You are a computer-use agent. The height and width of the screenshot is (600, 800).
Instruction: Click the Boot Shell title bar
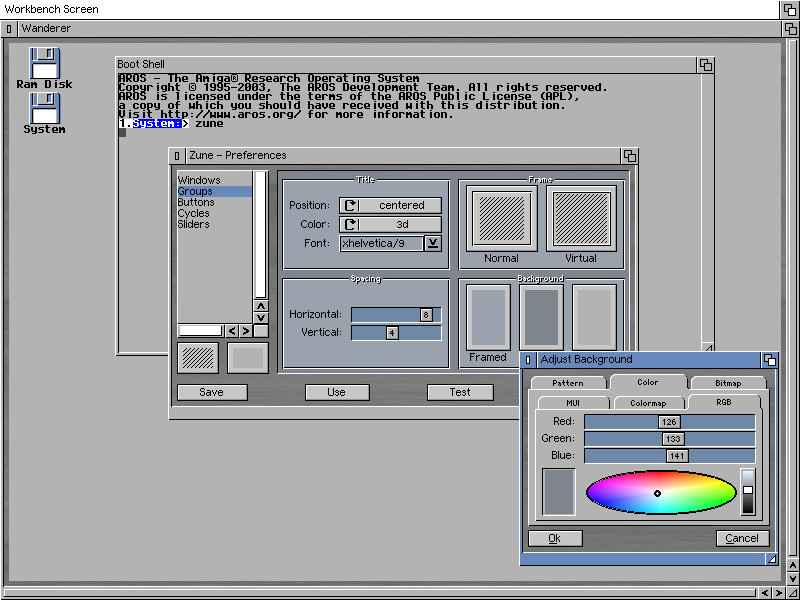407,65
